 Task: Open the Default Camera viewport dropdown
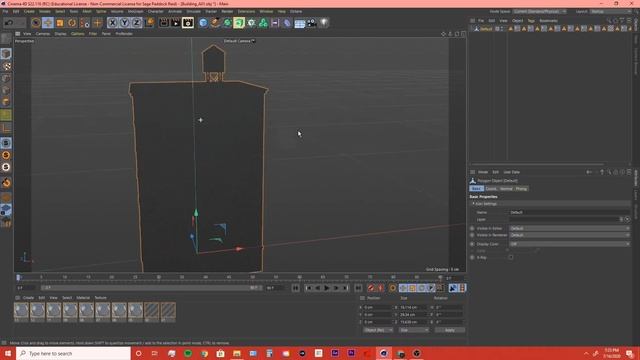[x=240, y=41]
